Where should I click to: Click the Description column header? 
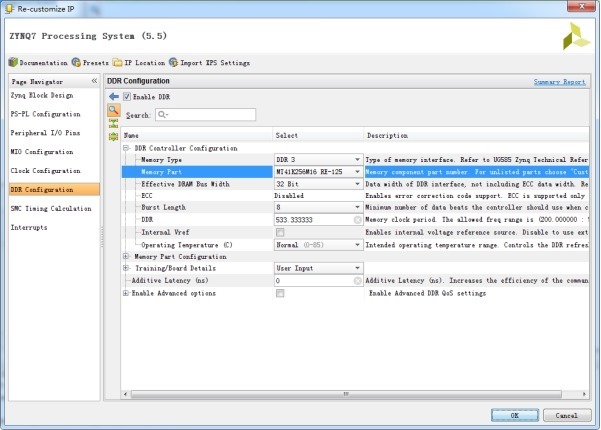click(476, 135)
